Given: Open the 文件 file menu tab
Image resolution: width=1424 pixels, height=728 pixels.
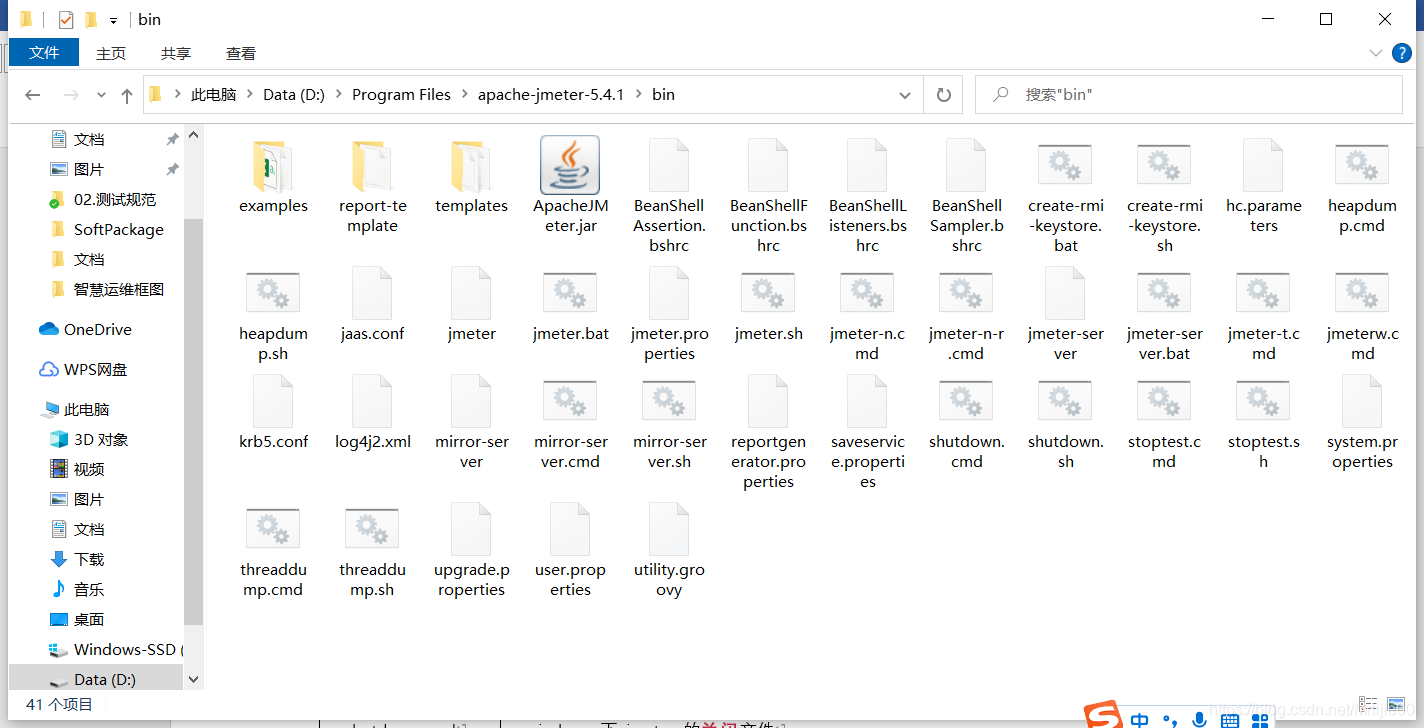Looking at the screenshot, I should [x=44, y=52].
